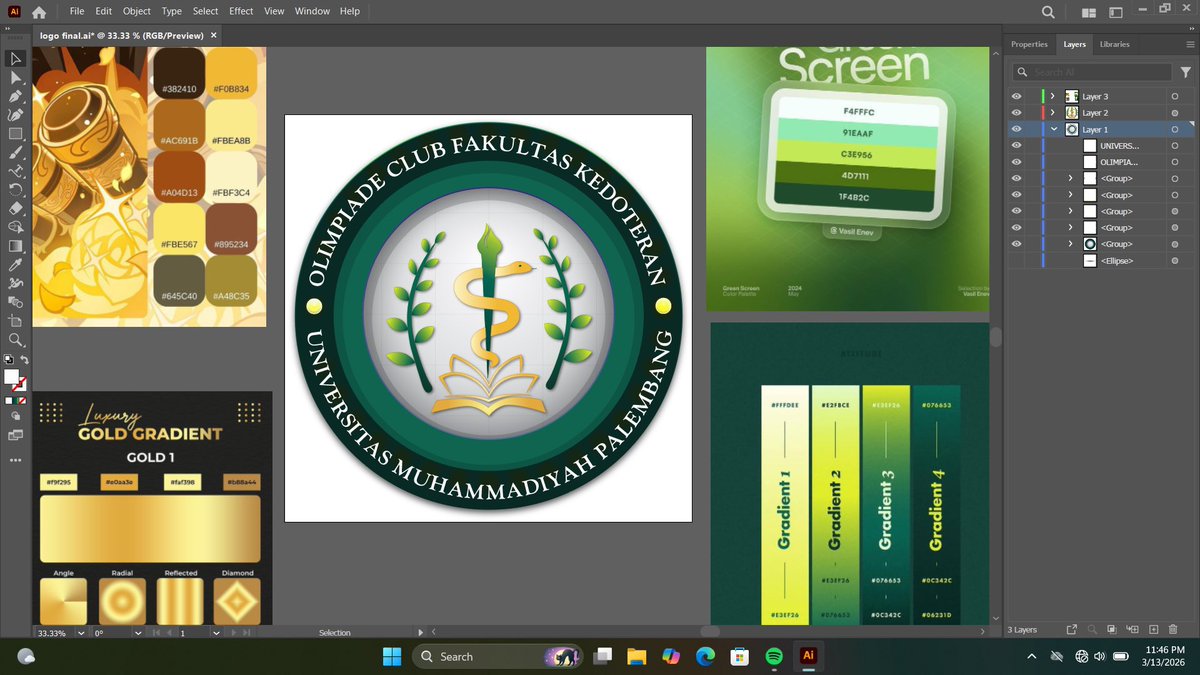The width and height of the screenshot is (1200, 675).
Task: Open the Object menu
Action: pos(137,11)
